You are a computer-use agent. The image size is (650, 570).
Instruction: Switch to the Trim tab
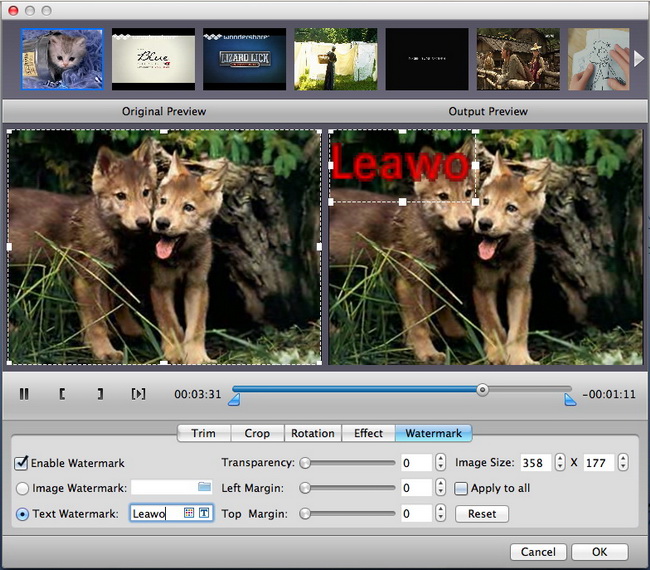[x=204, y=433]
